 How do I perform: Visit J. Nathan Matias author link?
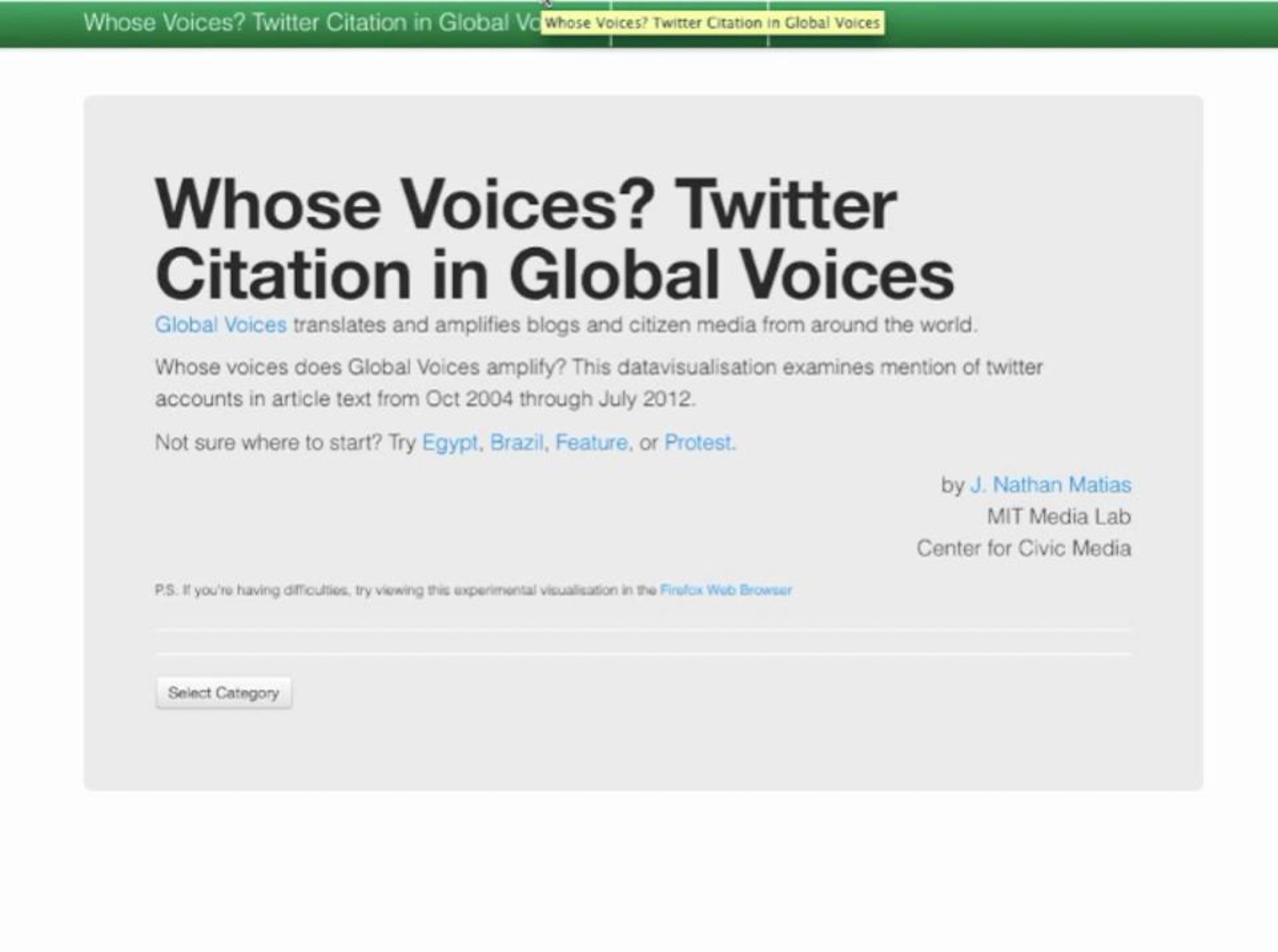1051,485
